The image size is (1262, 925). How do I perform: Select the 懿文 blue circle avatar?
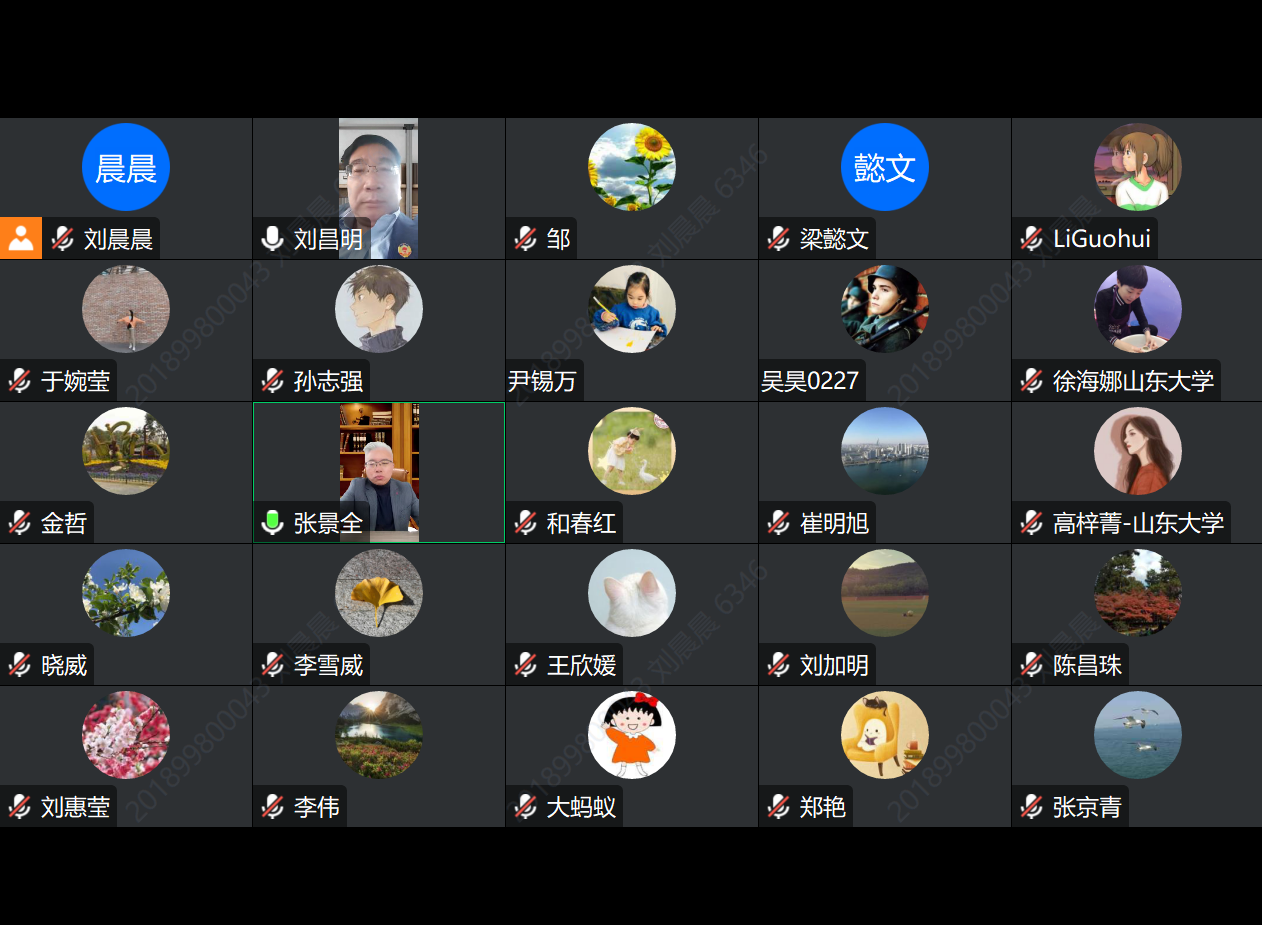click(885, 167)
